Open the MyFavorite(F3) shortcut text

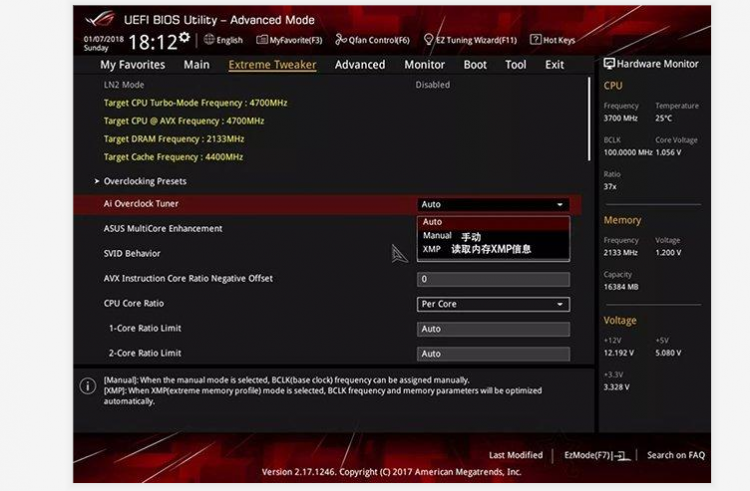(x=296, y=40)
